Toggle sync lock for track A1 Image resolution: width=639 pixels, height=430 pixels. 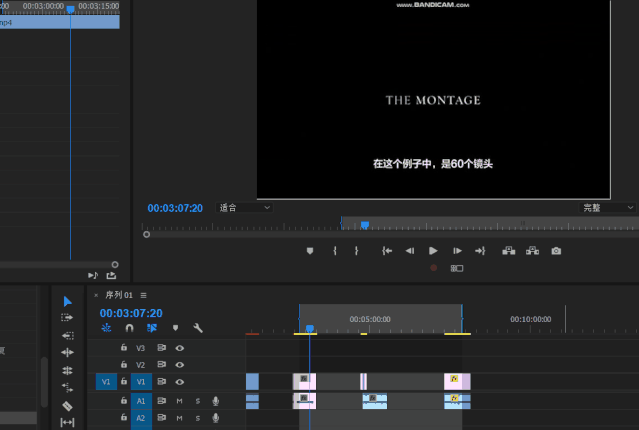[x=161, y=401]
